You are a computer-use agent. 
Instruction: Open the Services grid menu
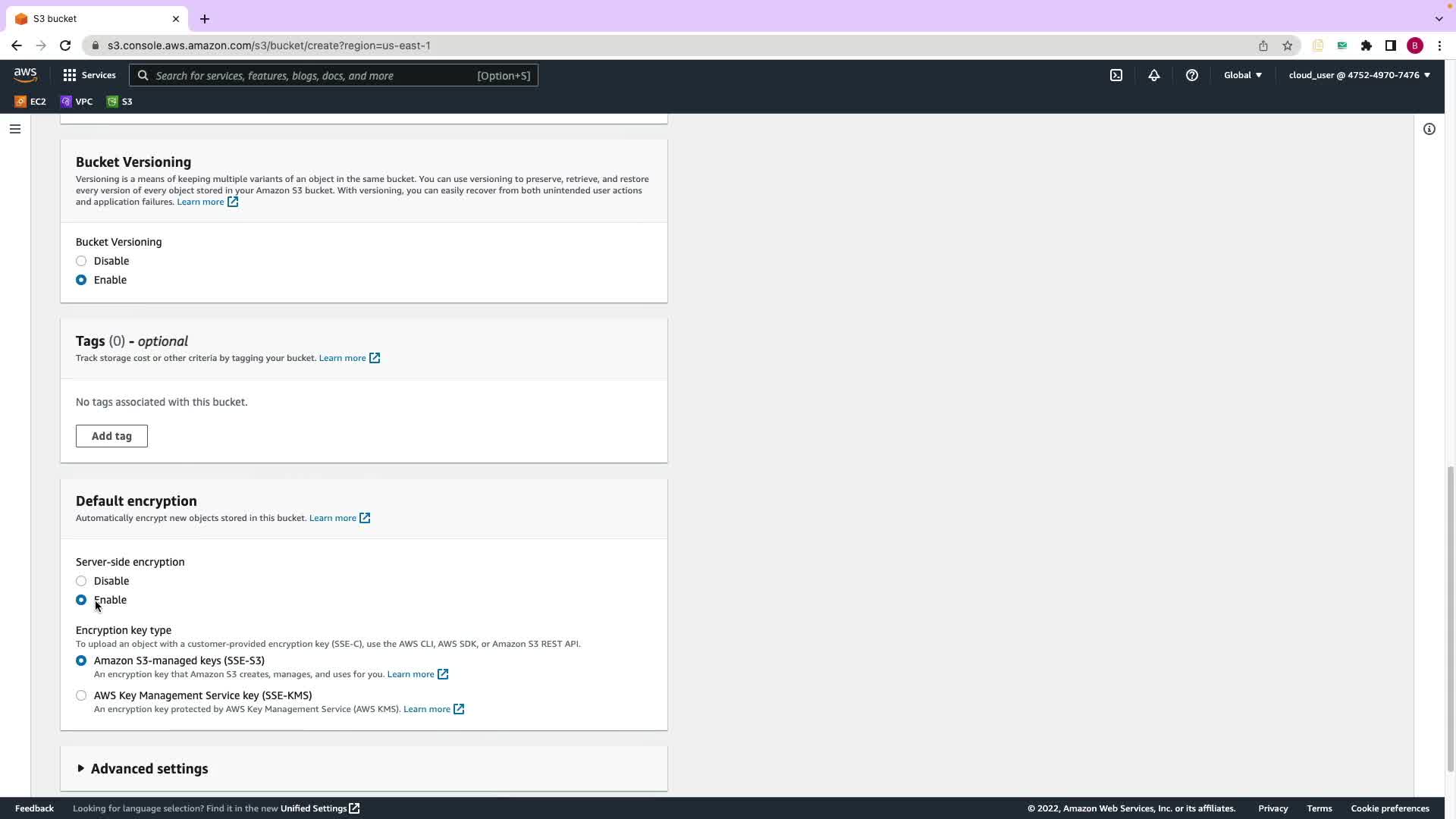[89, 75]
